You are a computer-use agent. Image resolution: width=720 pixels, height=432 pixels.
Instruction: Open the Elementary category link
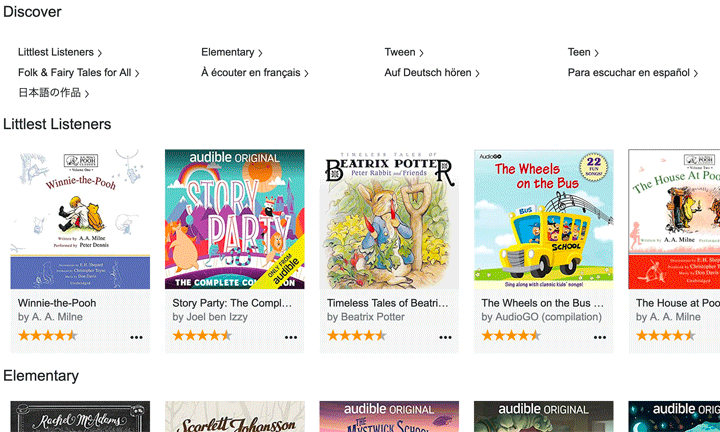point(231,52)
